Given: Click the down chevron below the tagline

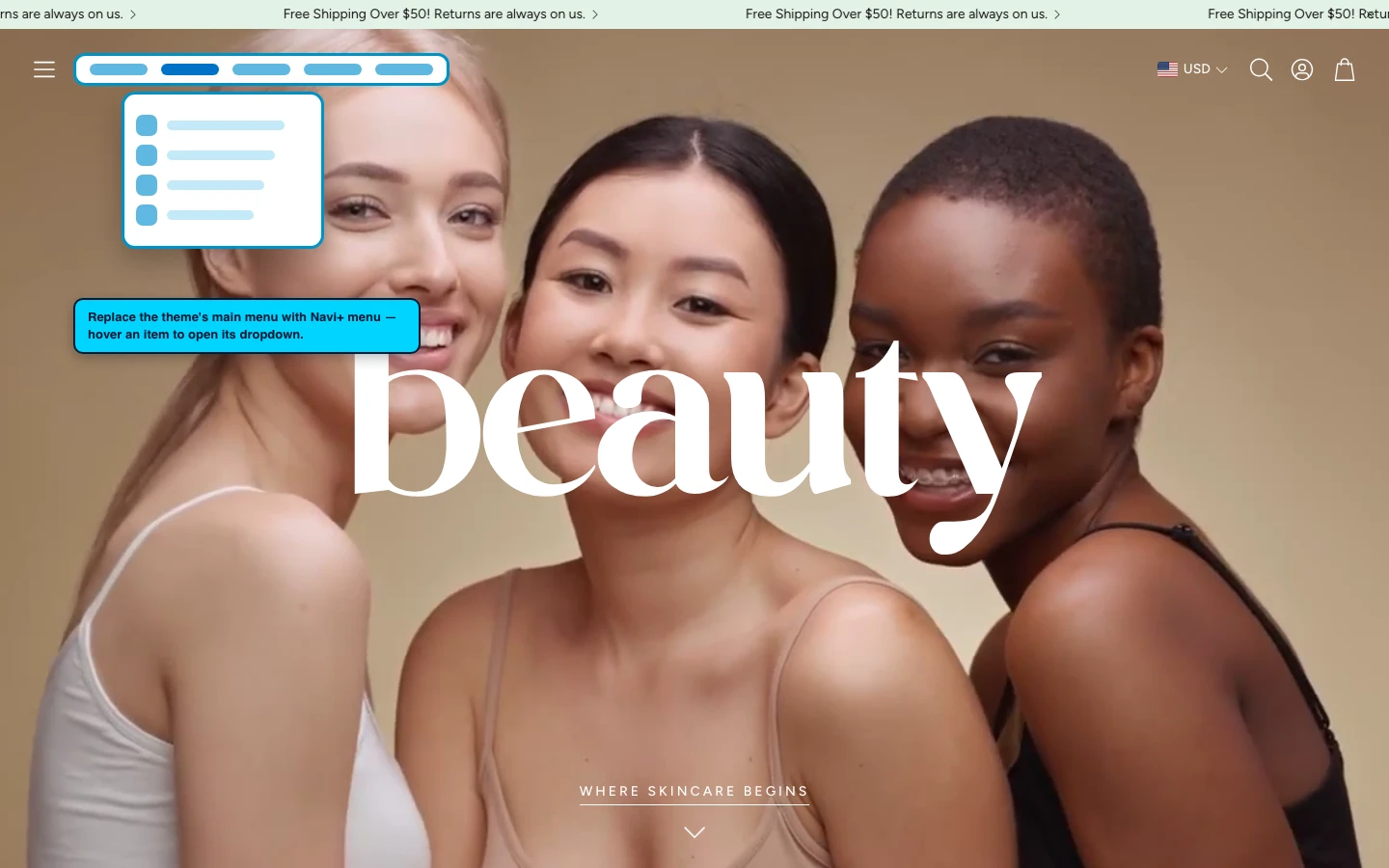Looking at the screenshot, I should click(694, 832).
